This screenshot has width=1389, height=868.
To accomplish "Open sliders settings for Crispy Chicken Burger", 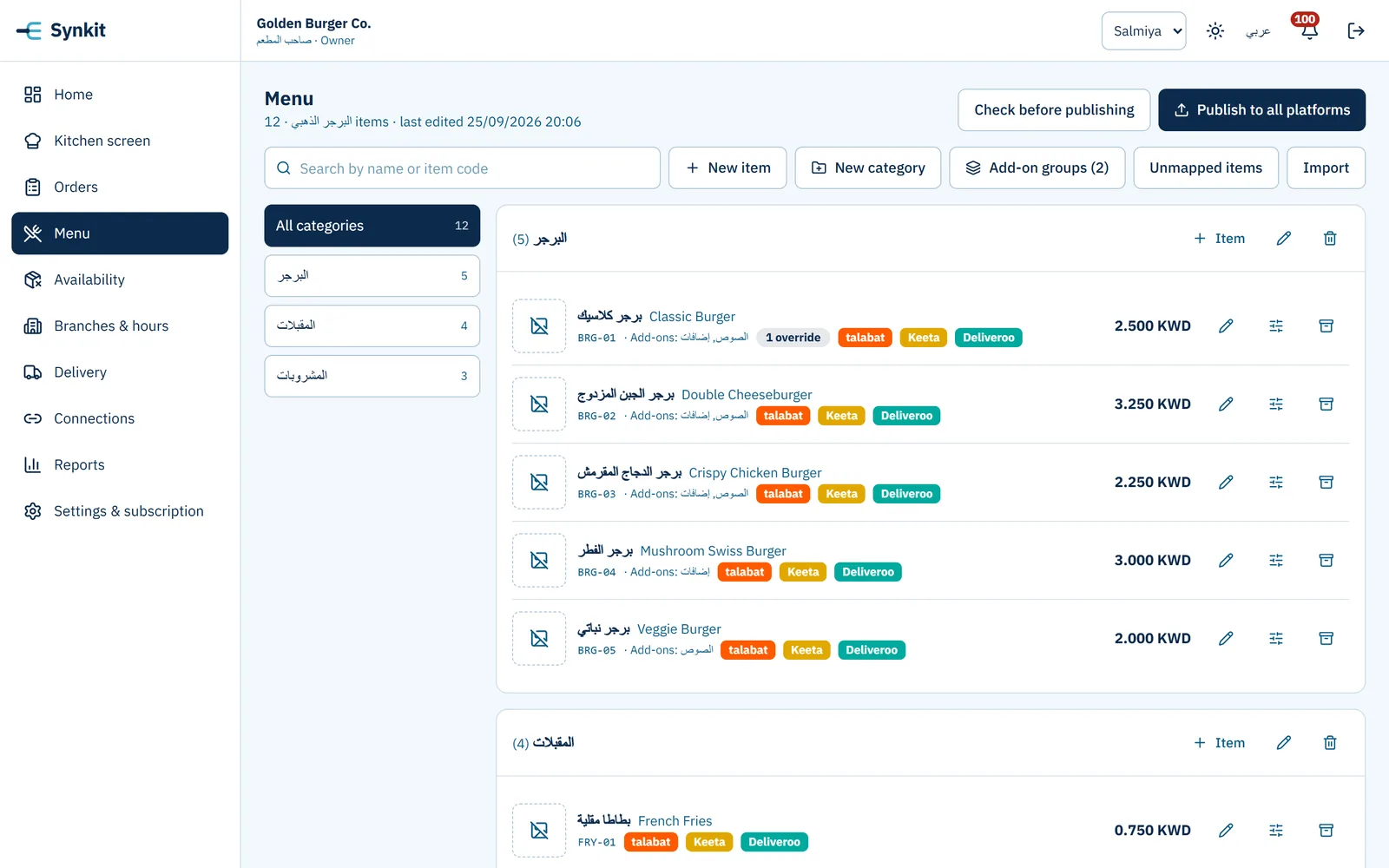I will pos(1276,483).
